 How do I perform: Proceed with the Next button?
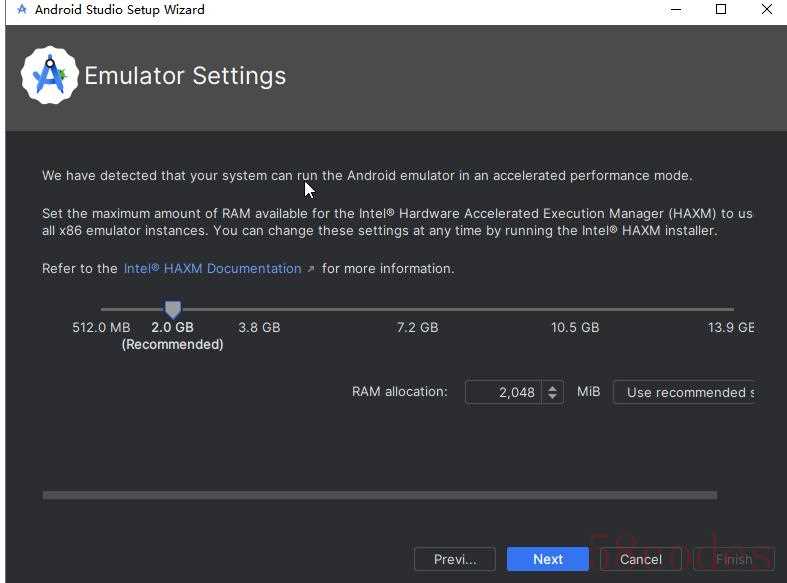click(x=548, y=559)
